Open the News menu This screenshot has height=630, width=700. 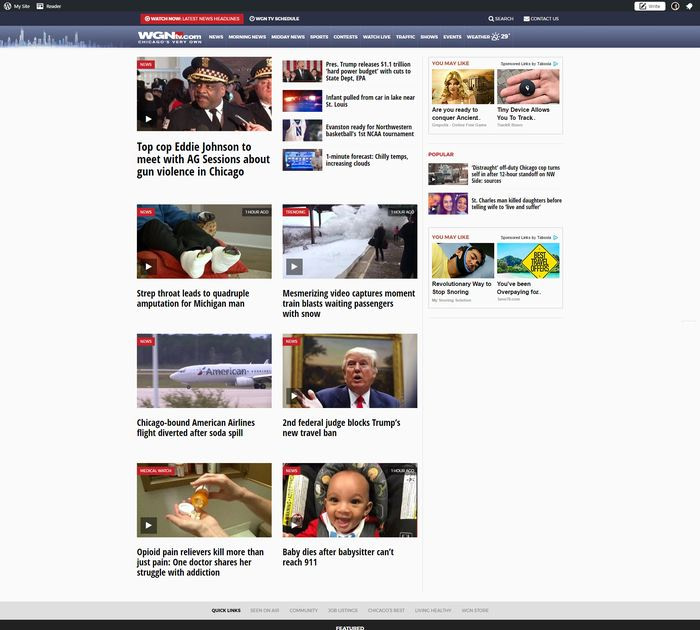point(216,37)
